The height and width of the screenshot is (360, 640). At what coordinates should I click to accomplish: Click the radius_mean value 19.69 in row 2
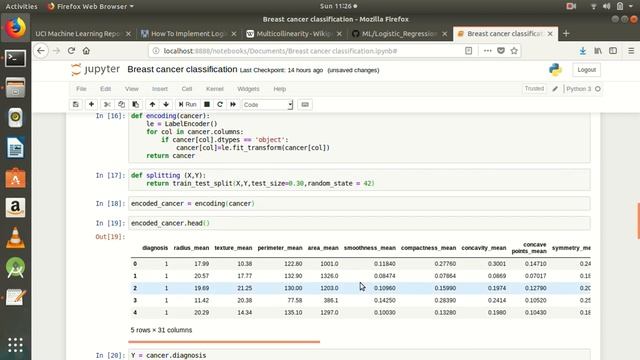point(202,288)
